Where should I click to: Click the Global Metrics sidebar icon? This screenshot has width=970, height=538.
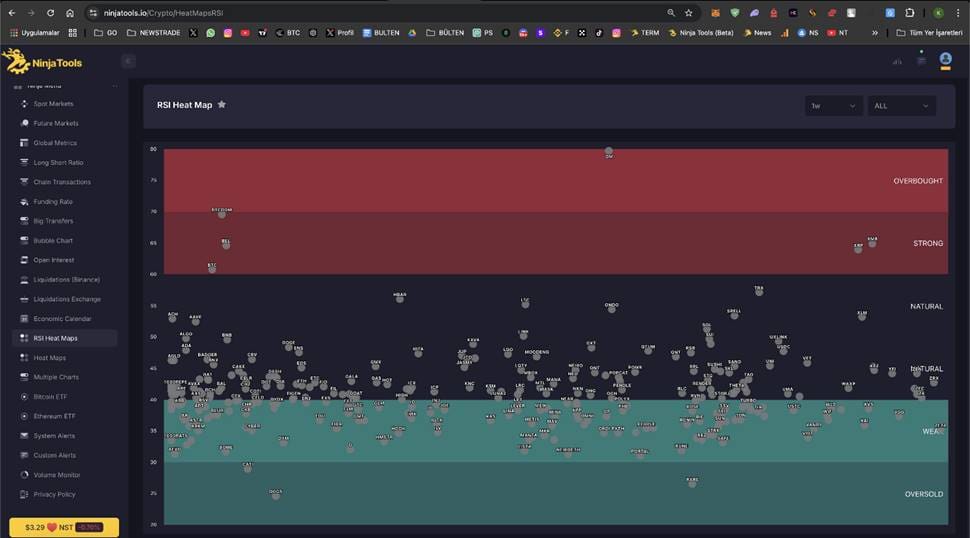click(24, 143)
